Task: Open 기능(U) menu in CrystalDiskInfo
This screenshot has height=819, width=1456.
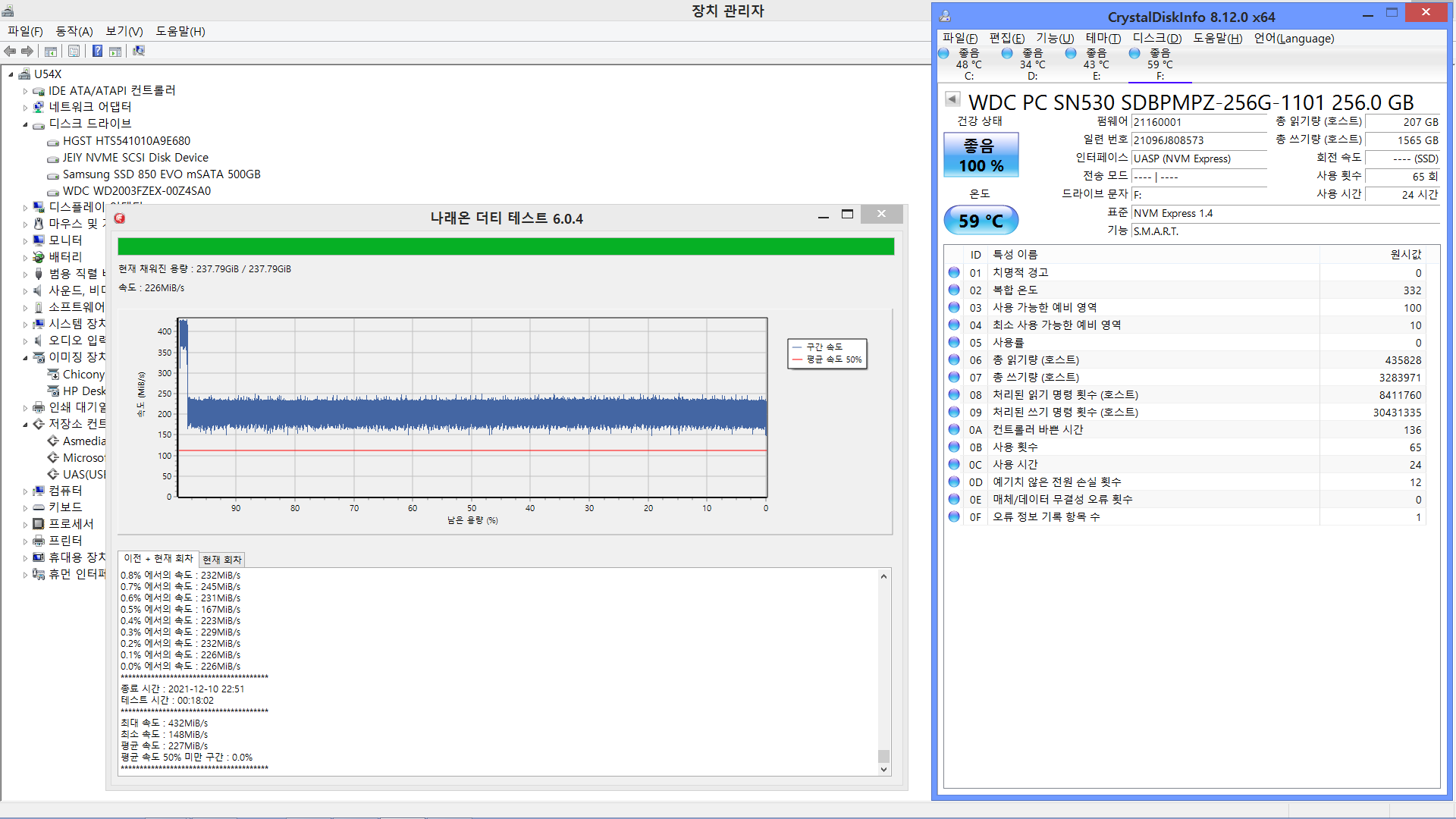Action: pos(1055,38)
